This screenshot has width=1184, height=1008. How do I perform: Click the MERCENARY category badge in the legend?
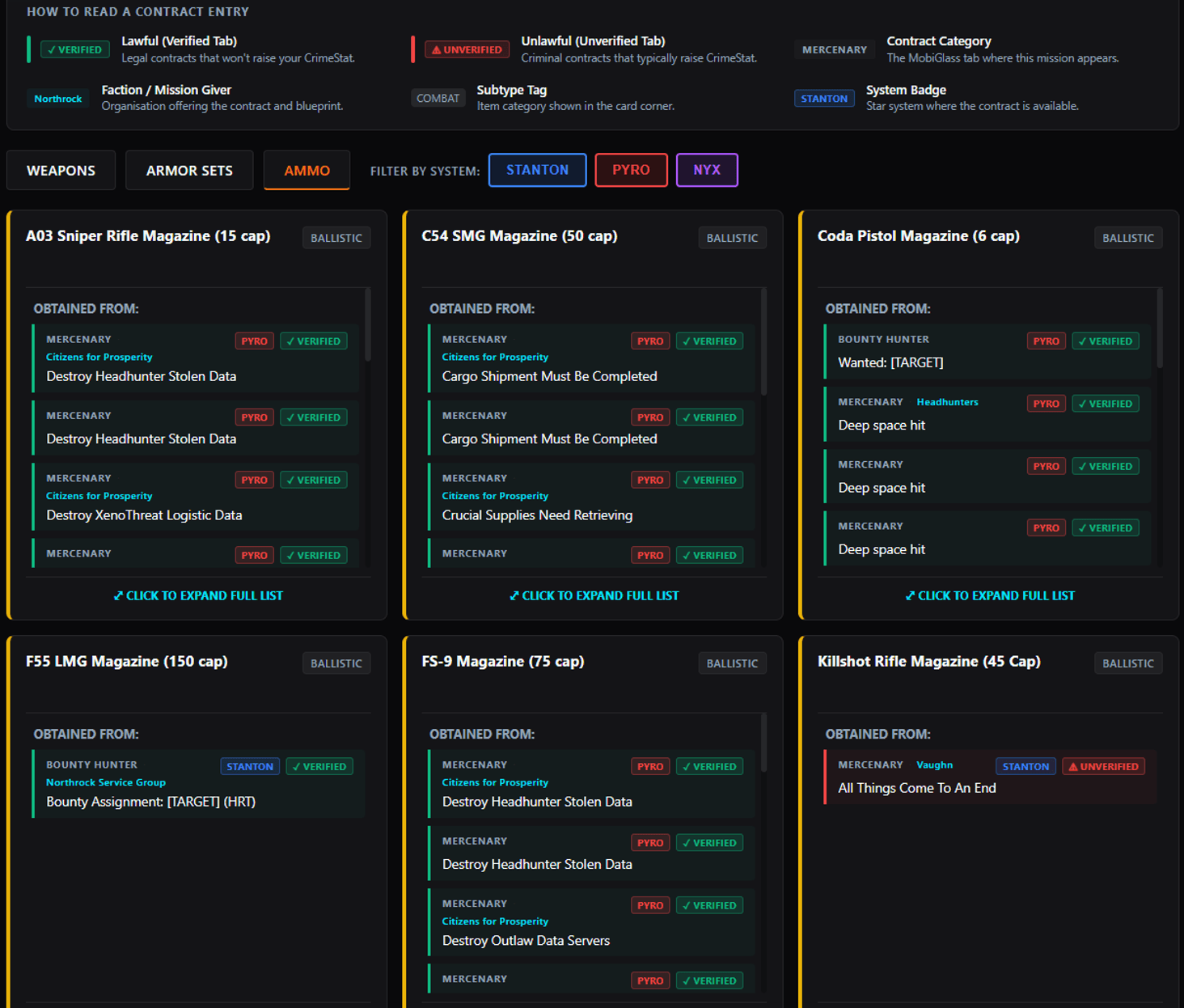click(834, 49)
